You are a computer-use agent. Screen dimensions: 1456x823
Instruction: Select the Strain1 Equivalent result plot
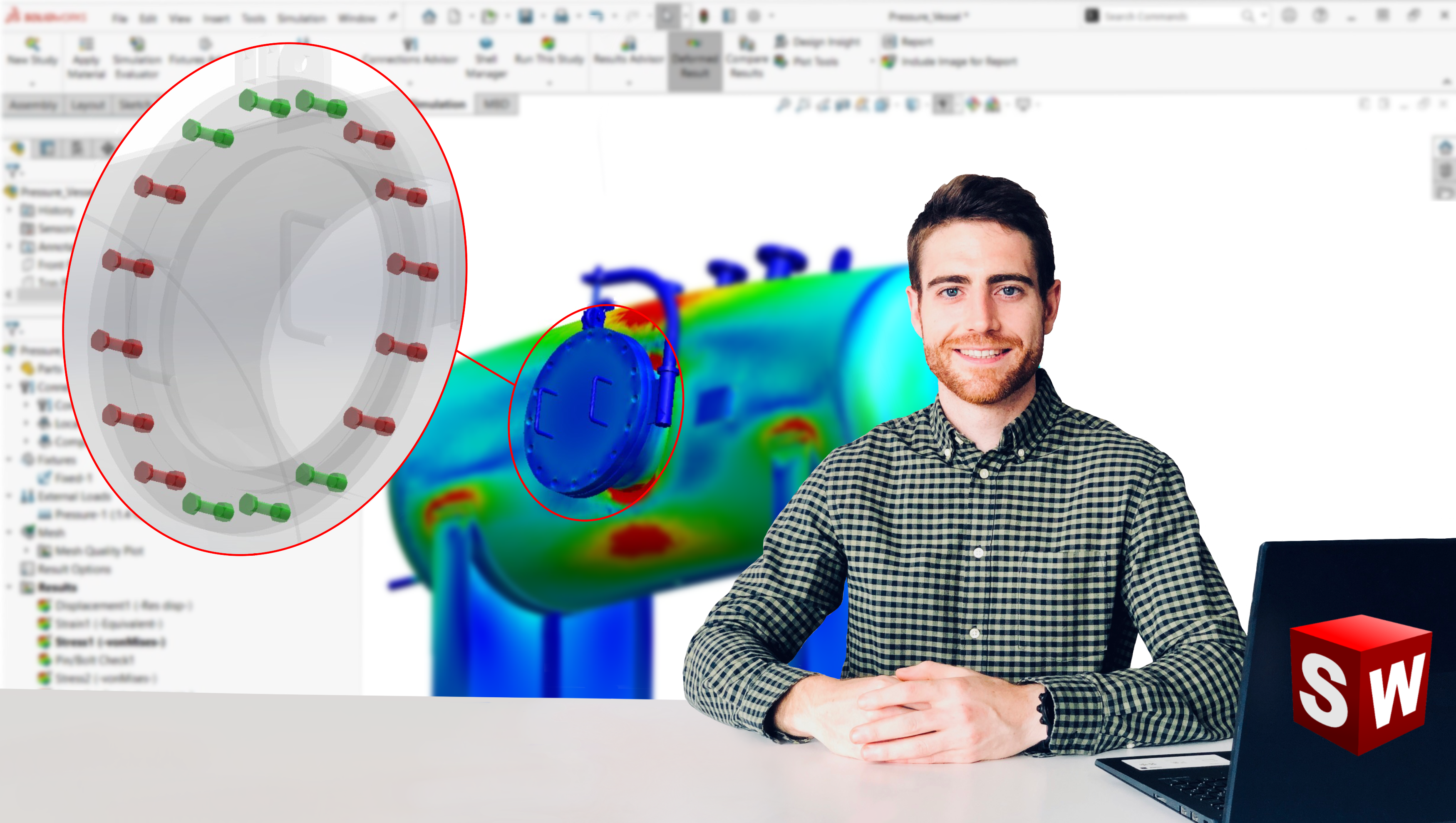[x=101, y=623]
